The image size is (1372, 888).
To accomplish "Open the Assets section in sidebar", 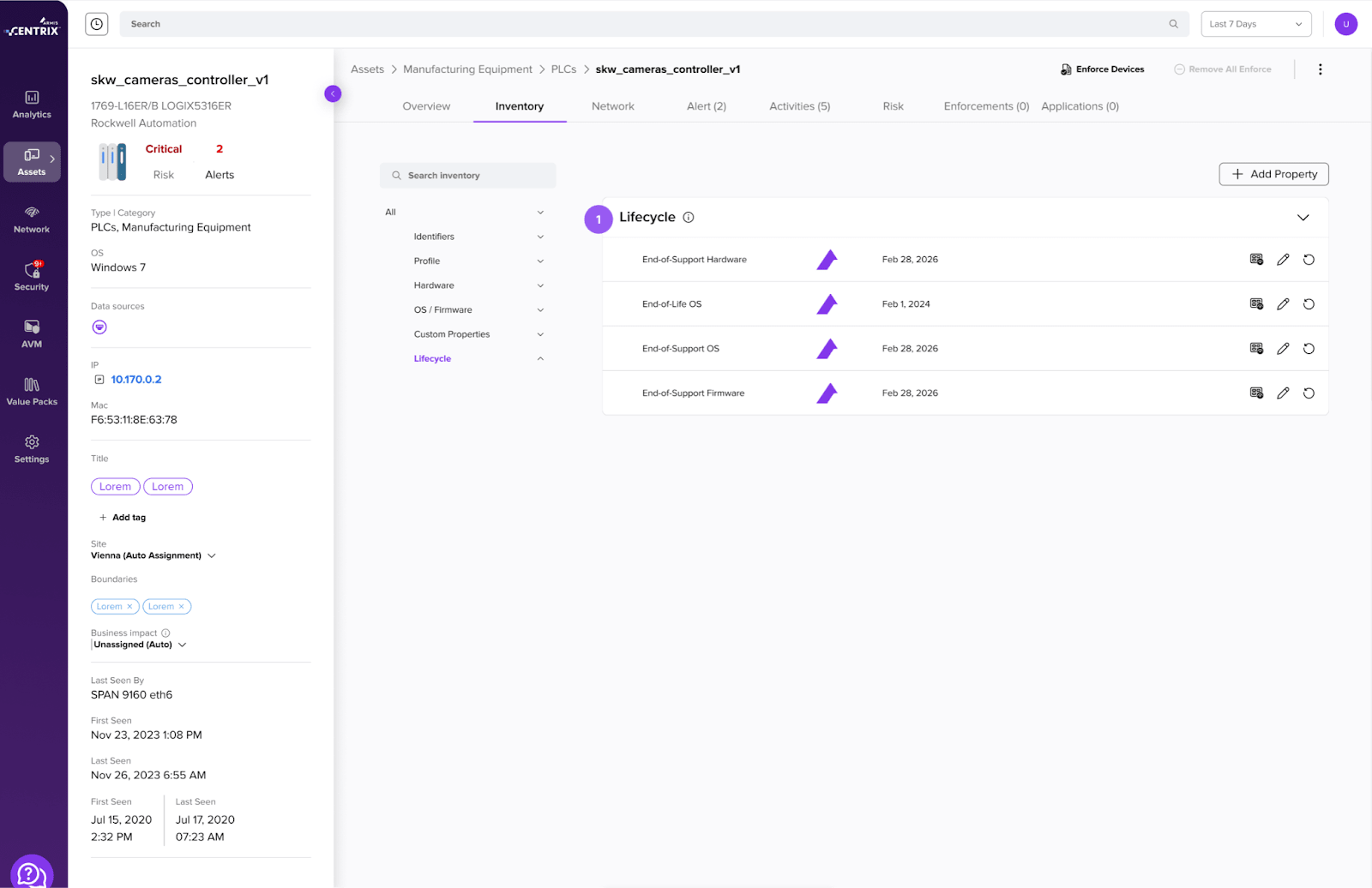I will [32, 162].
